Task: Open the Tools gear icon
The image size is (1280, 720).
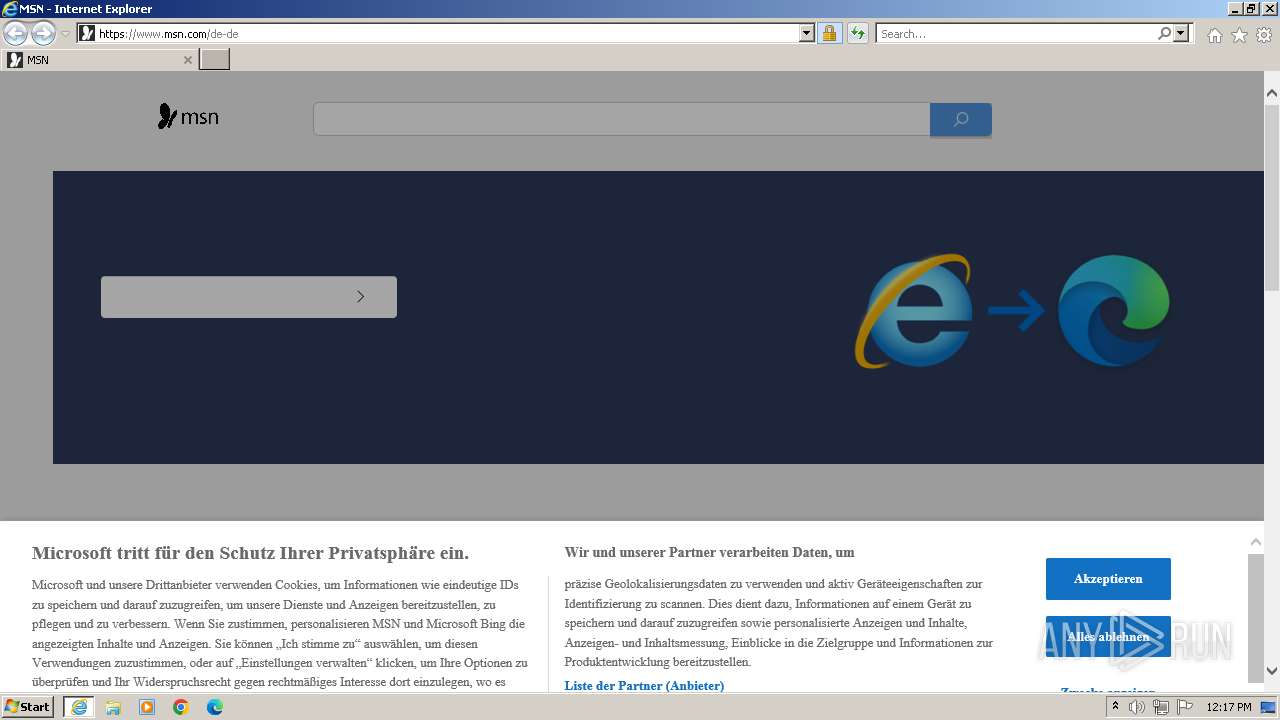Action: point(1264,35)
